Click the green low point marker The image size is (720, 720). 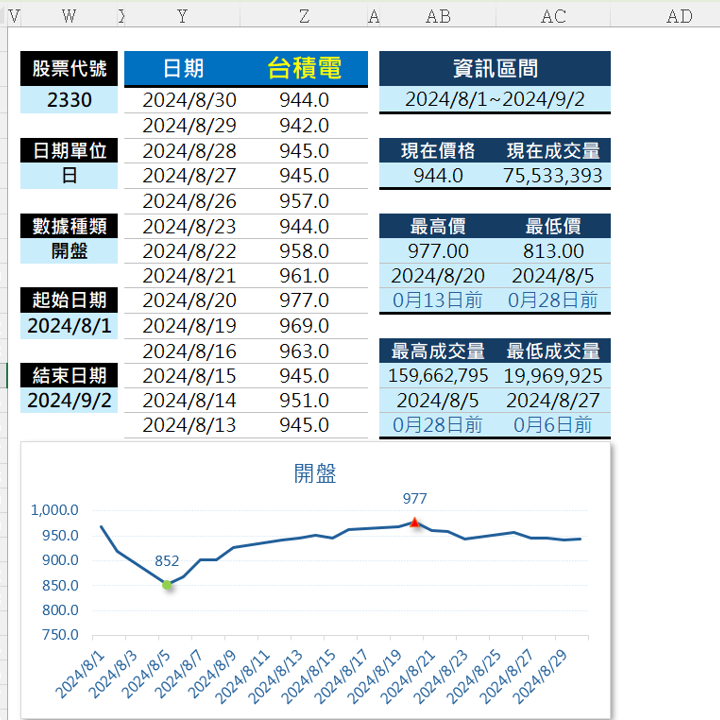(167, 585)
